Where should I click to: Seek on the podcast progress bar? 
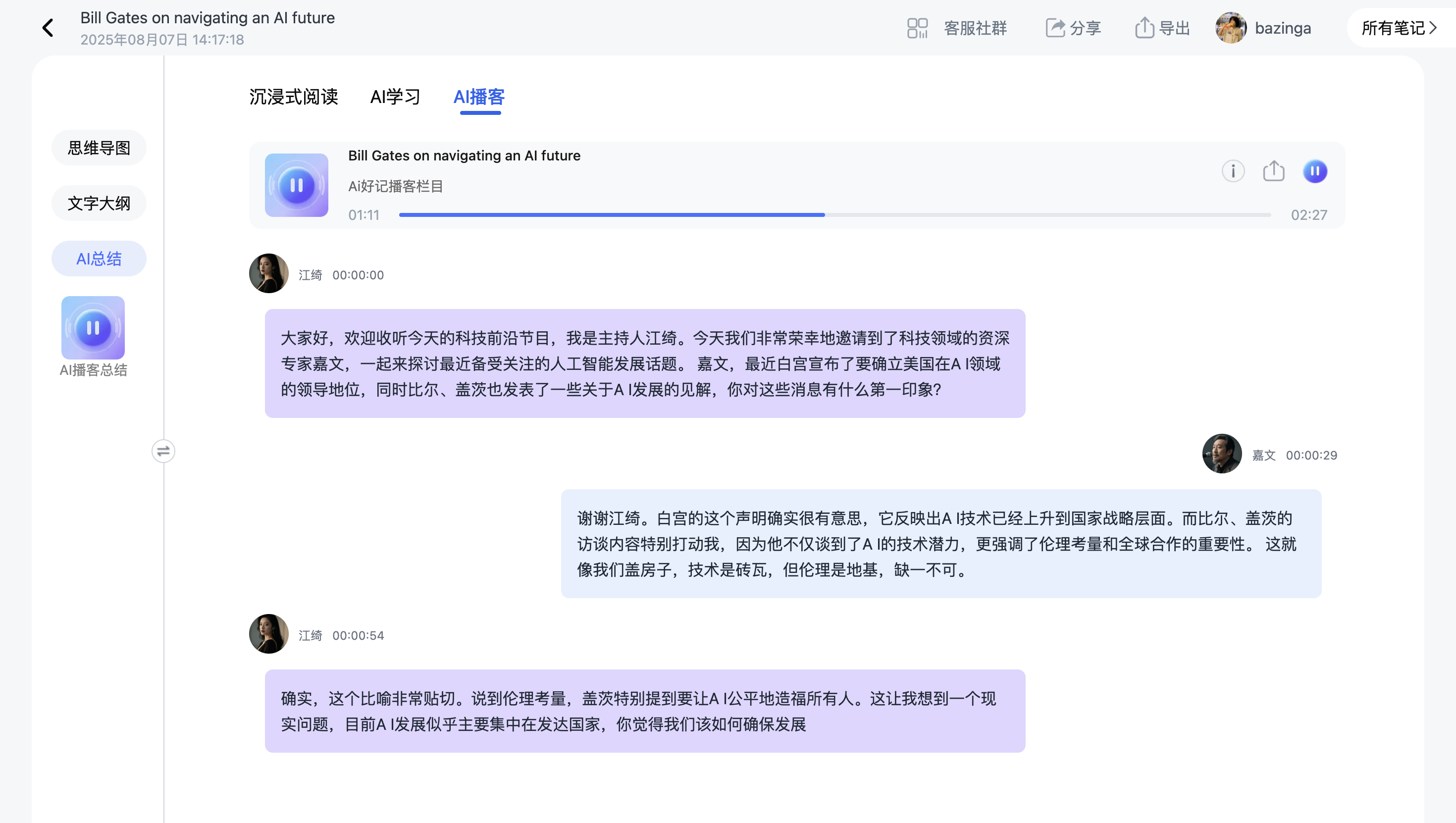(835, 215)
